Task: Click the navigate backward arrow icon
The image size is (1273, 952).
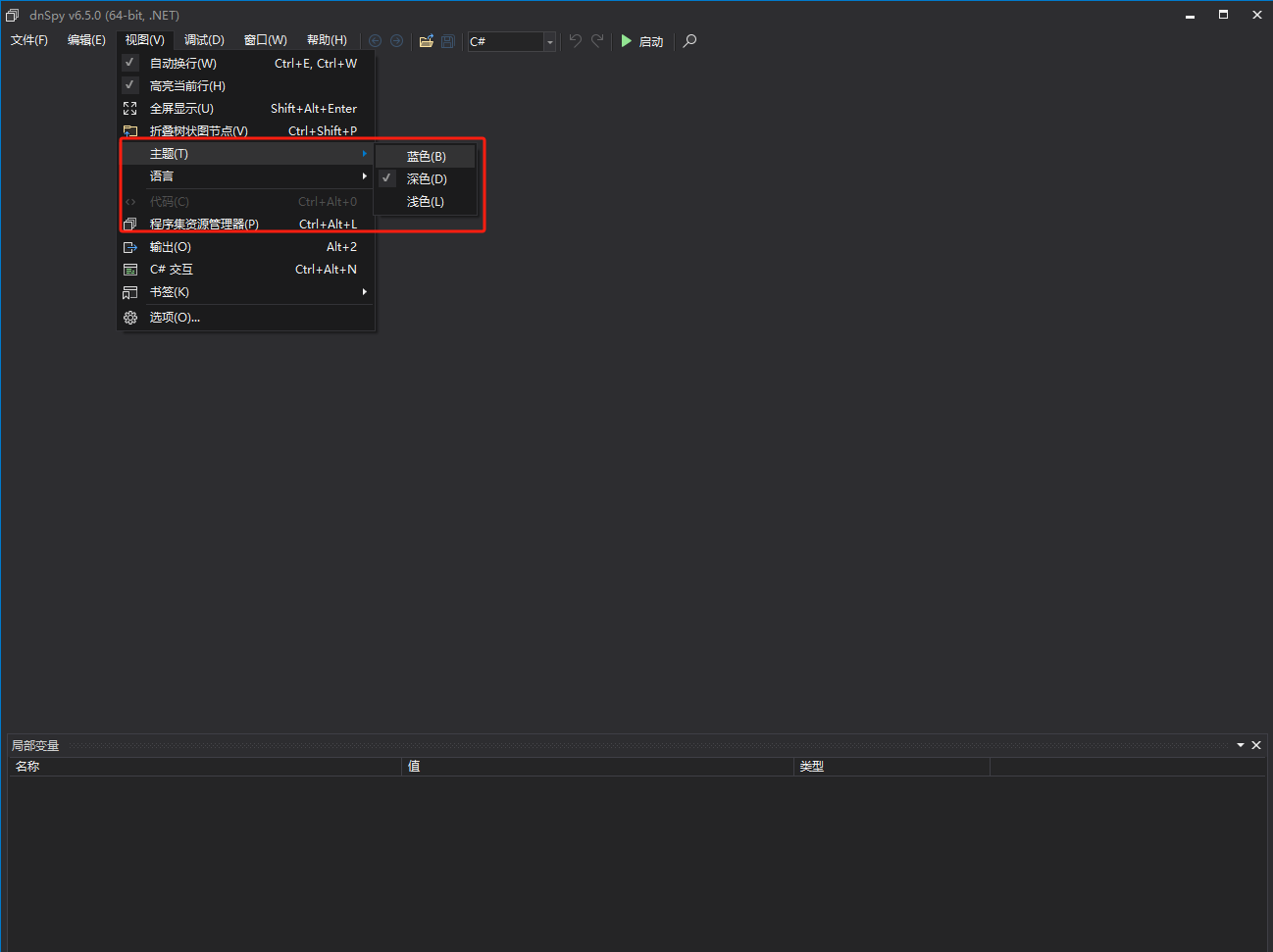Action: pos(375,41)
